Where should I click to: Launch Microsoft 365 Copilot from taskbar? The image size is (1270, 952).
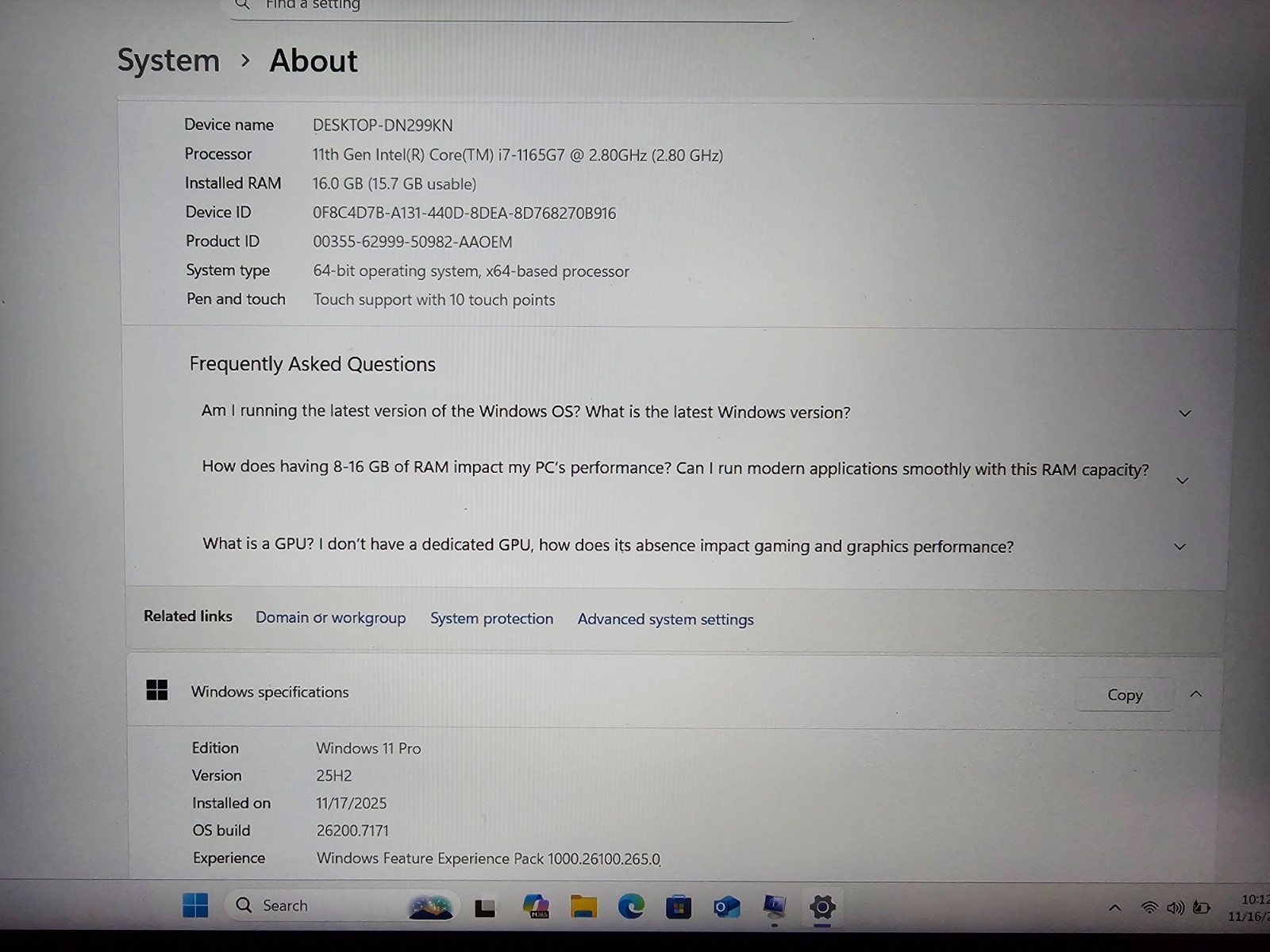(536, 906)
